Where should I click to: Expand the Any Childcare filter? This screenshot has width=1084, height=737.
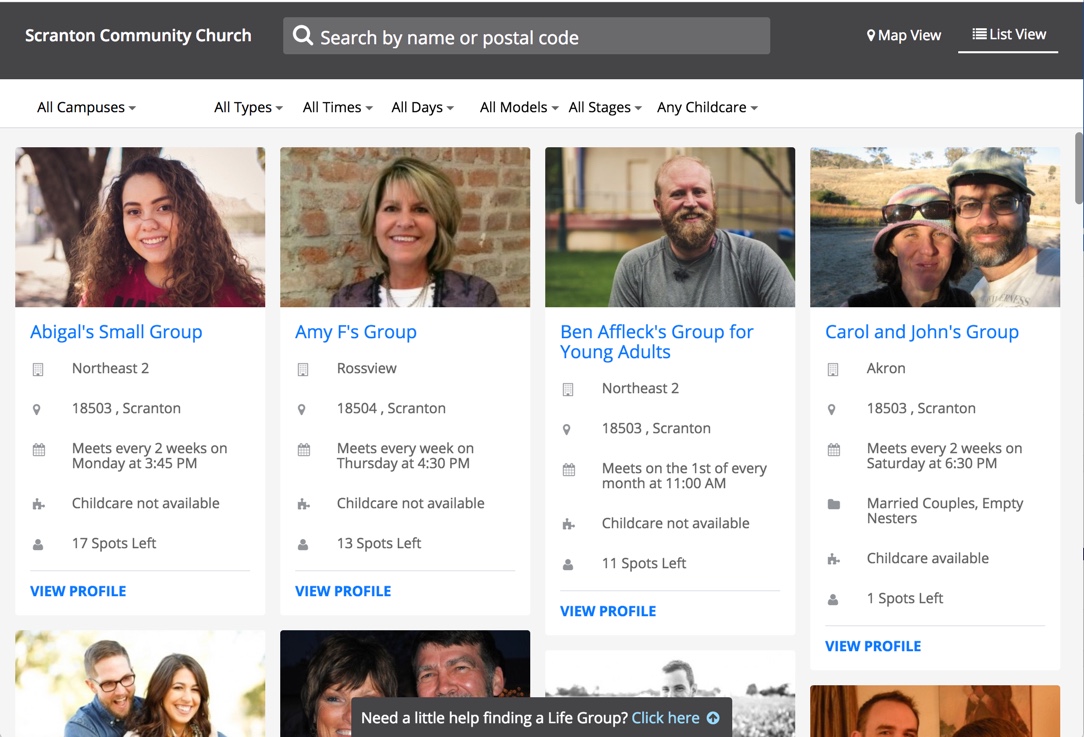707,107
